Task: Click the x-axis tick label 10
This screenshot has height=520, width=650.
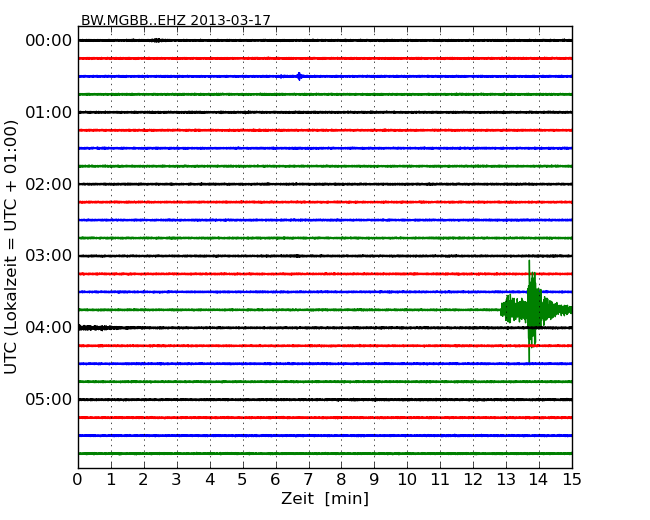Action: [407, 480]
